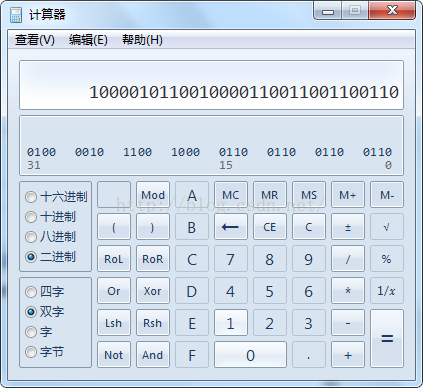The image size is (423, 388).
Task: Open the 编辑(E) menu
Action: [88, 40]
